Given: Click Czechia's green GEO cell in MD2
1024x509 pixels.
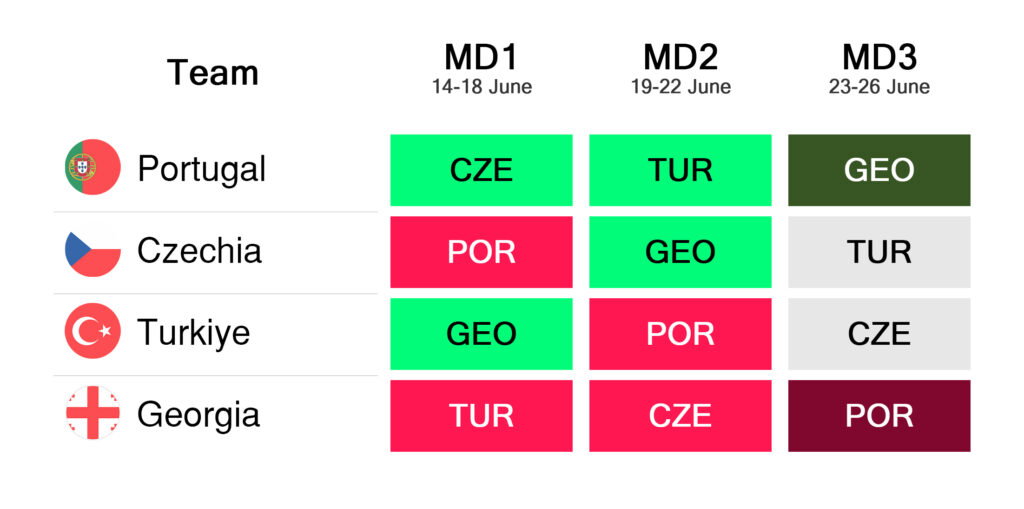Looking at the screenshot, I should click(x=680, y=252).
